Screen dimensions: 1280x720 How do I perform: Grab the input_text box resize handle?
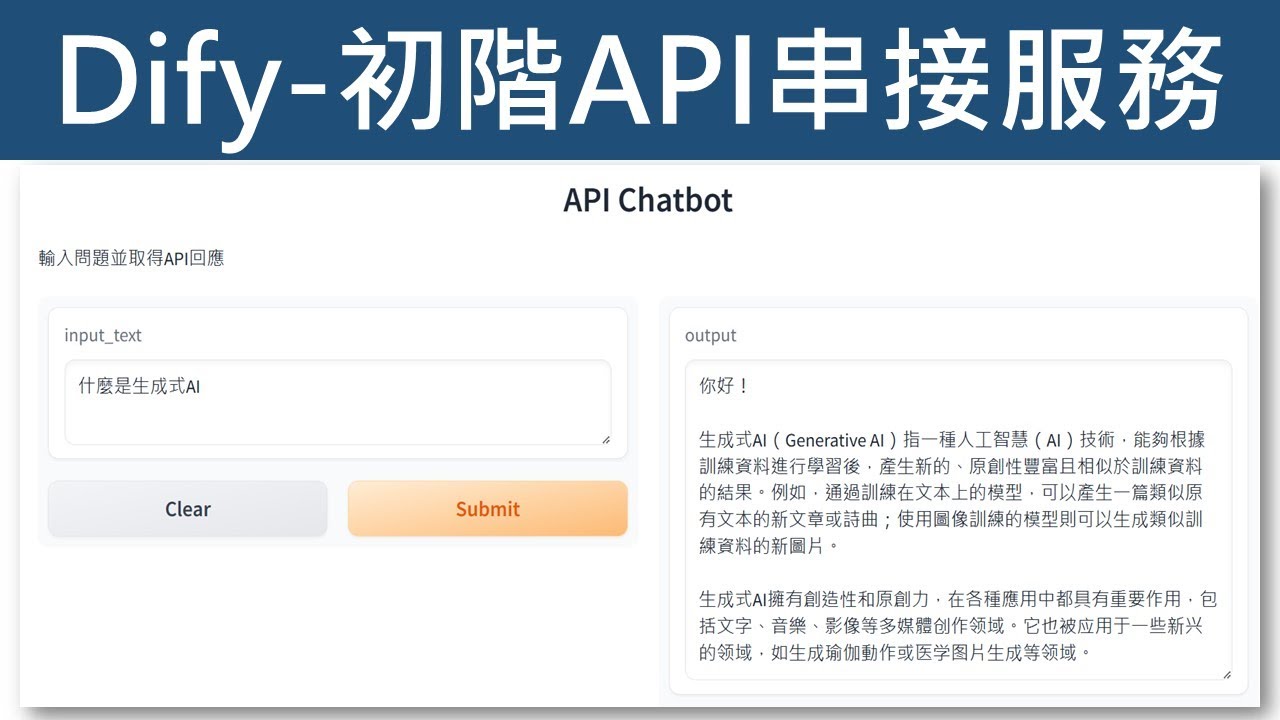604,438
